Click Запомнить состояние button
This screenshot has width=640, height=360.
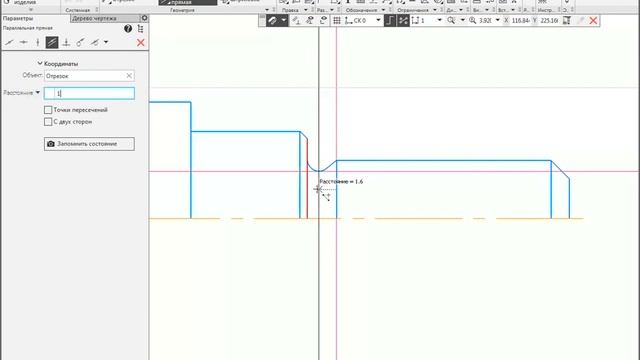(x=89, y=144)
